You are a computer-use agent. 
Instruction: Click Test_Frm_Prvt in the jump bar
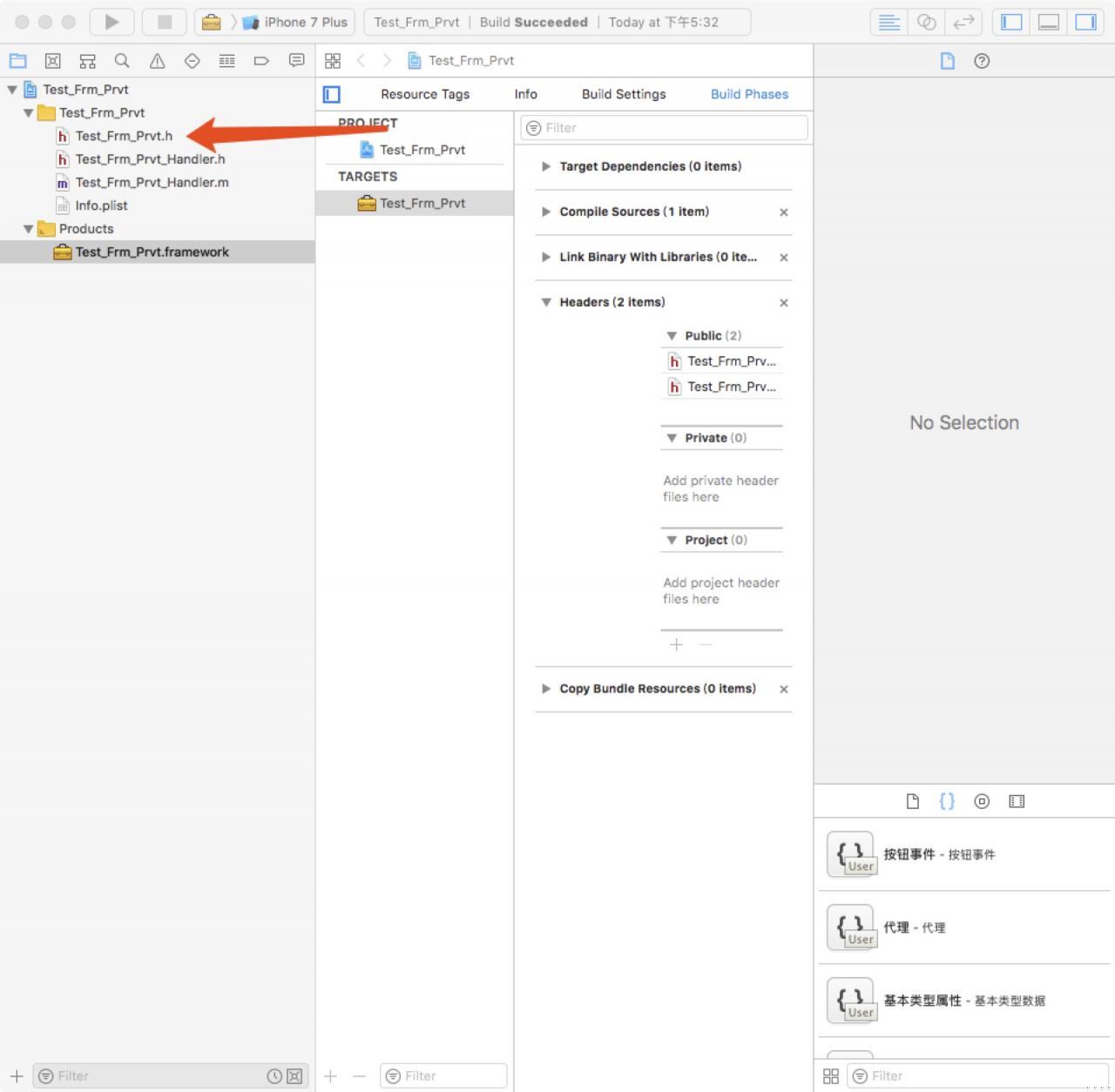tap(470, 61)
